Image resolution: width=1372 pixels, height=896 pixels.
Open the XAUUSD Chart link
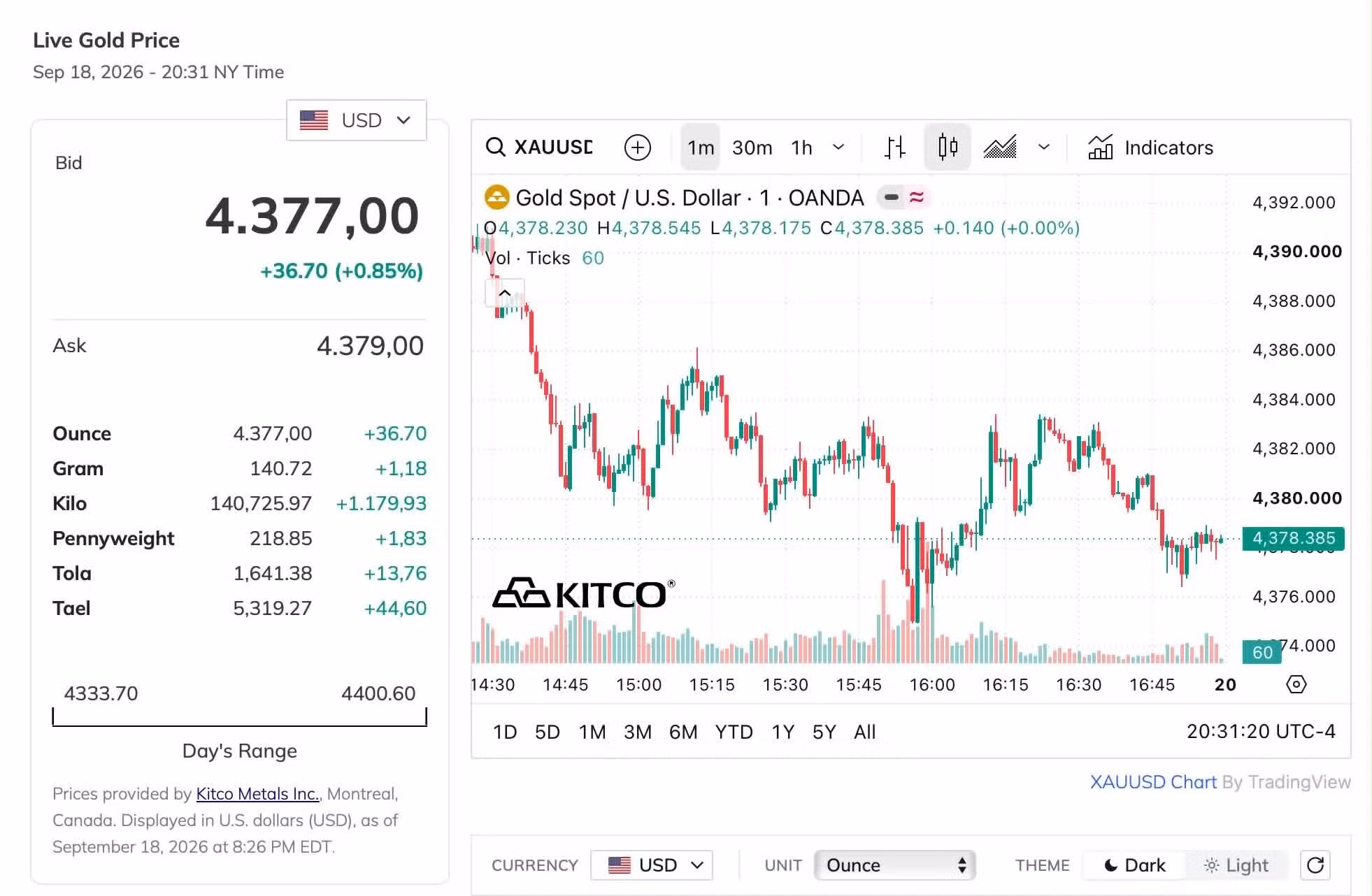(x=1153, y=782)
